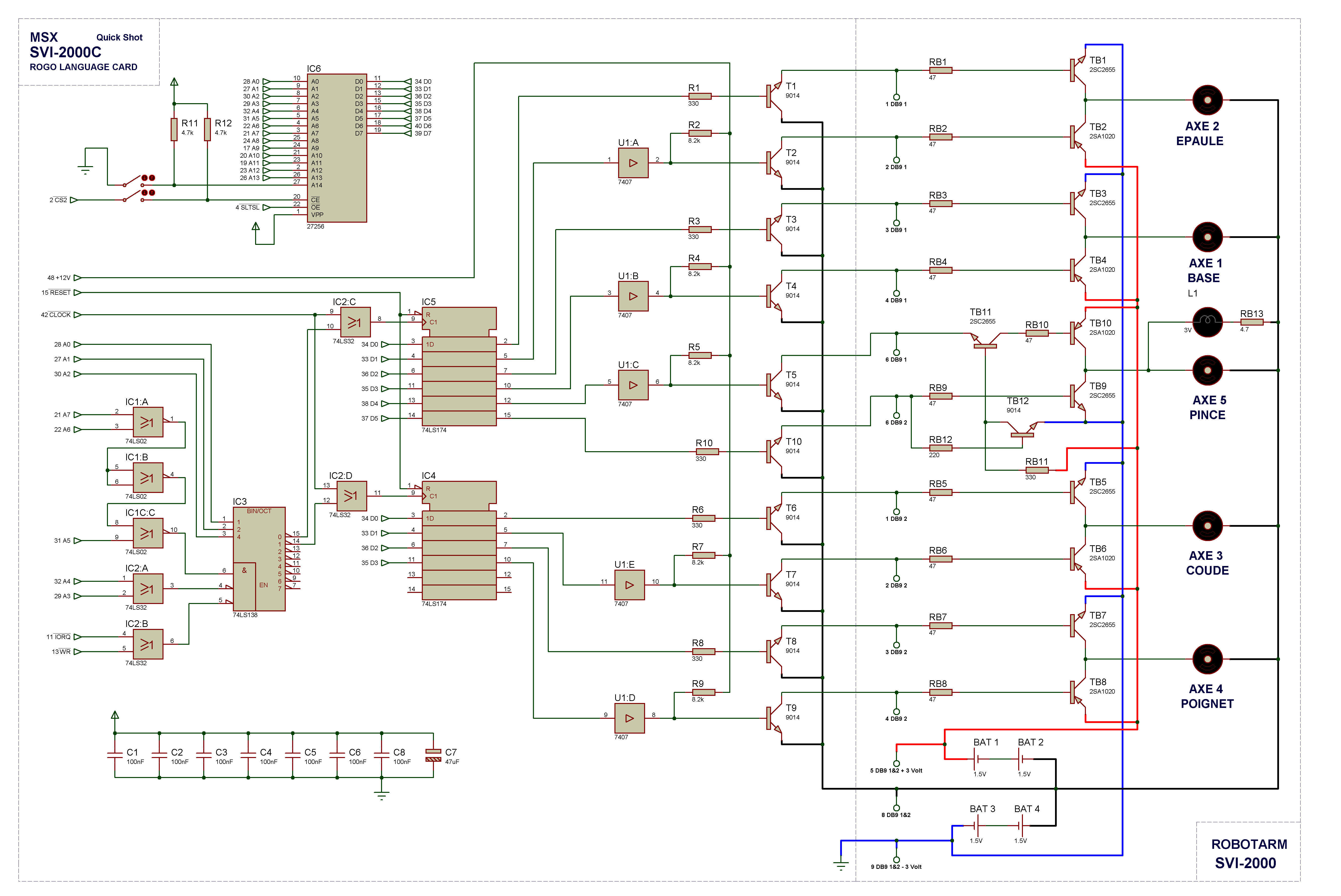Select the IC3 74LS138 decoder block
The width and height of the screenshot is (1341, 896).
259,559
